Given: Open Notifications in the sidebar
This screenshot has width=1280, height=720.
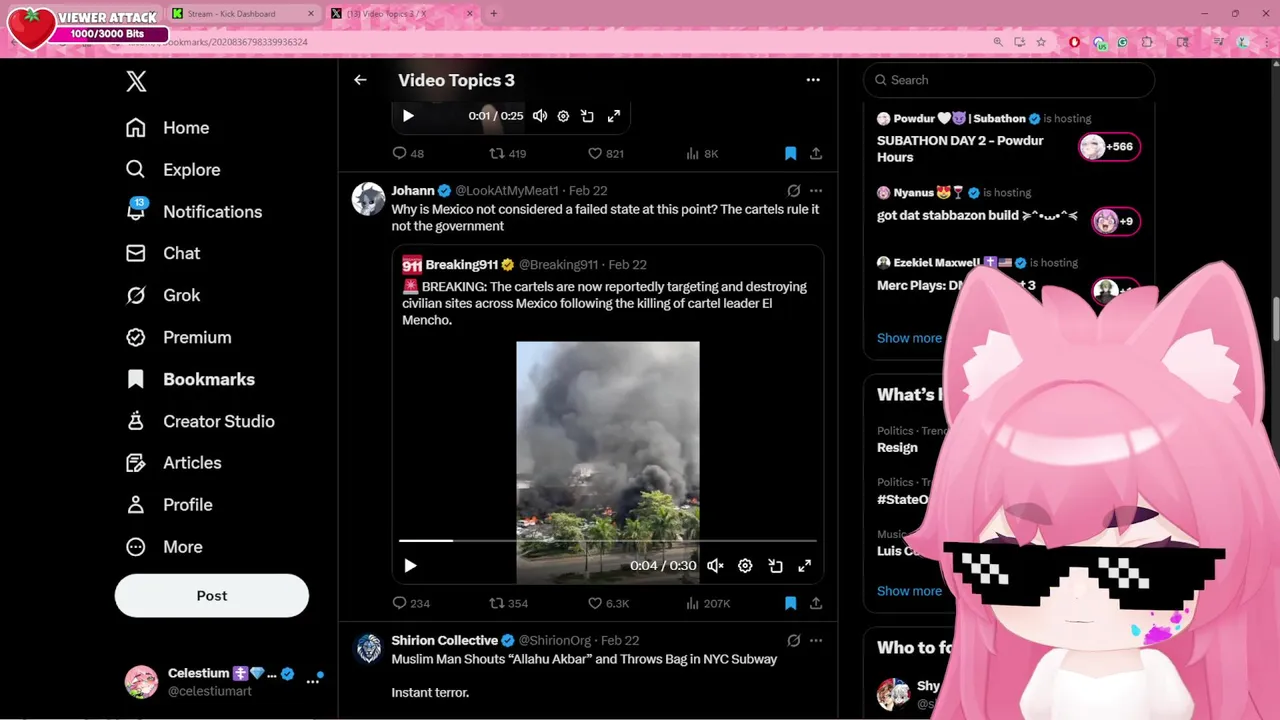Looking at the screenshot, I should [193, 212].
